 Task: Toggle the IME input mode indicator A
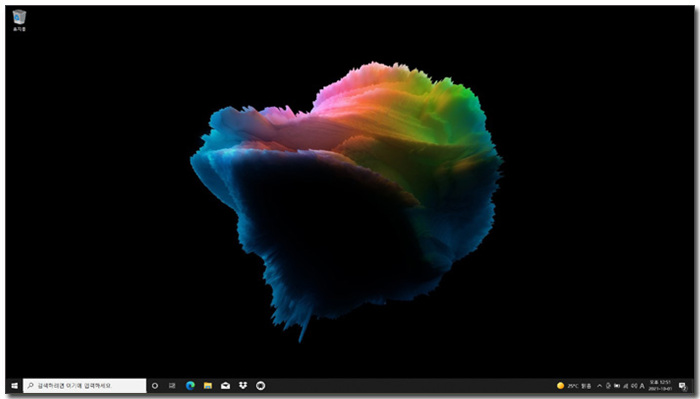(642, 386)
